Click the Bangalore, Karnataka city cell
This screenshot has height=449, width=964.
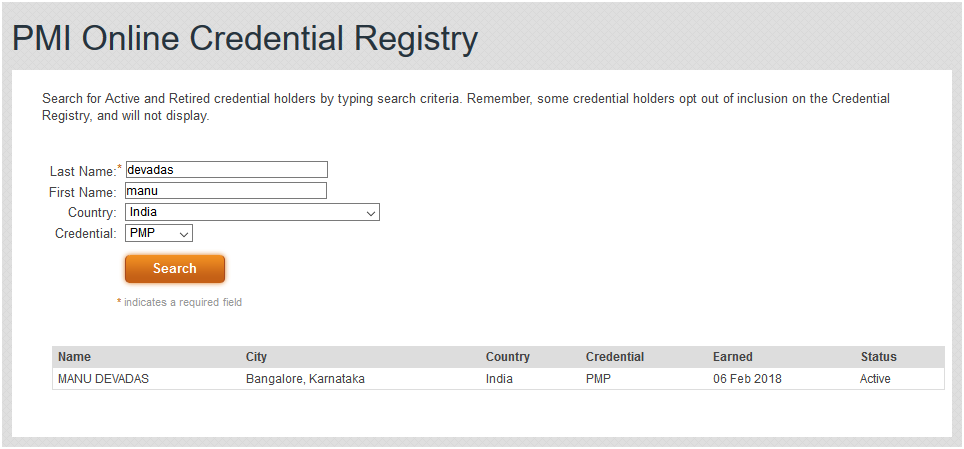click(305, 379)
